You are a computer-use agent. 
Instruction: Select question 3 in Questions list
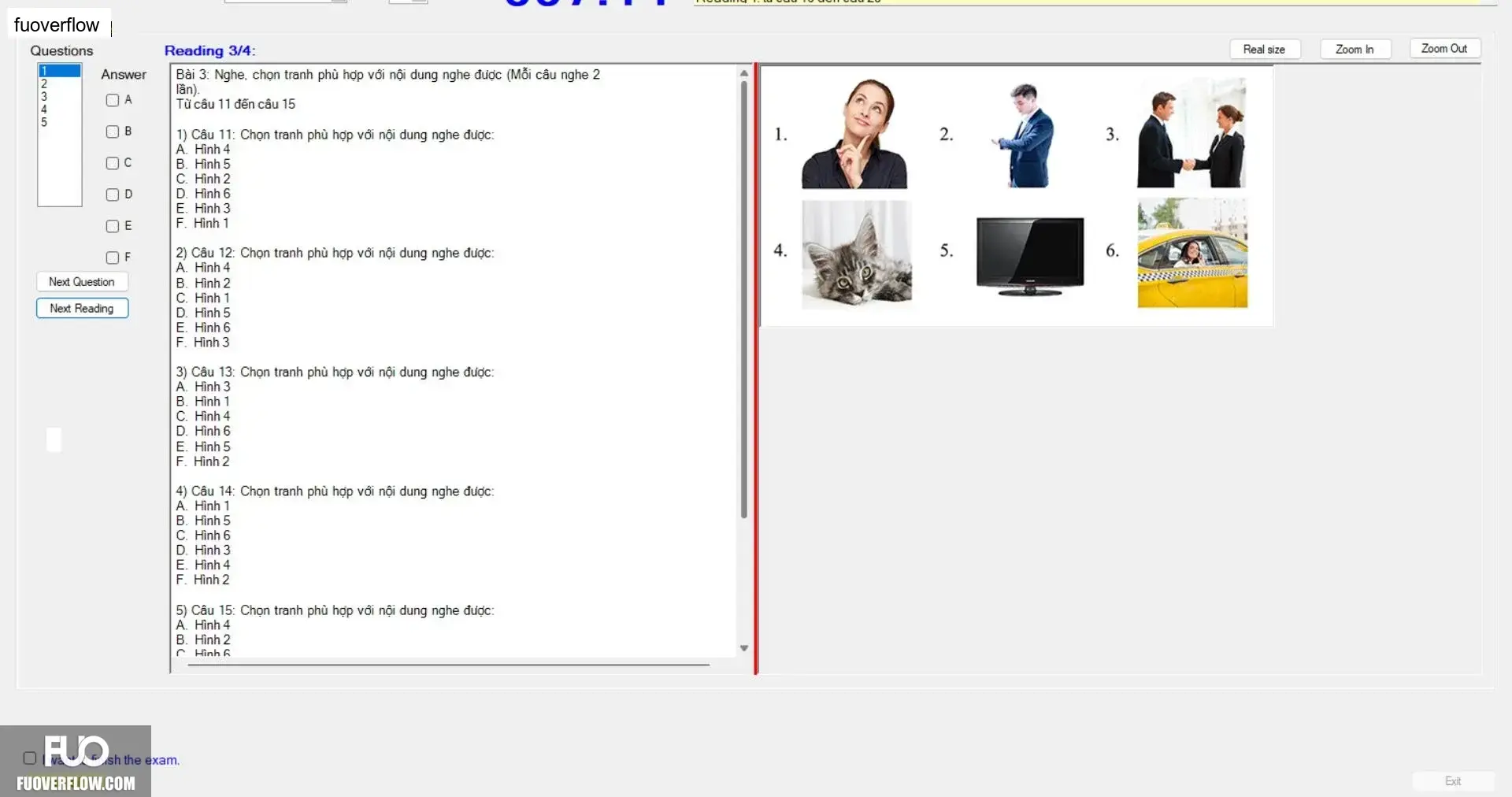click(x=60, y=96)
